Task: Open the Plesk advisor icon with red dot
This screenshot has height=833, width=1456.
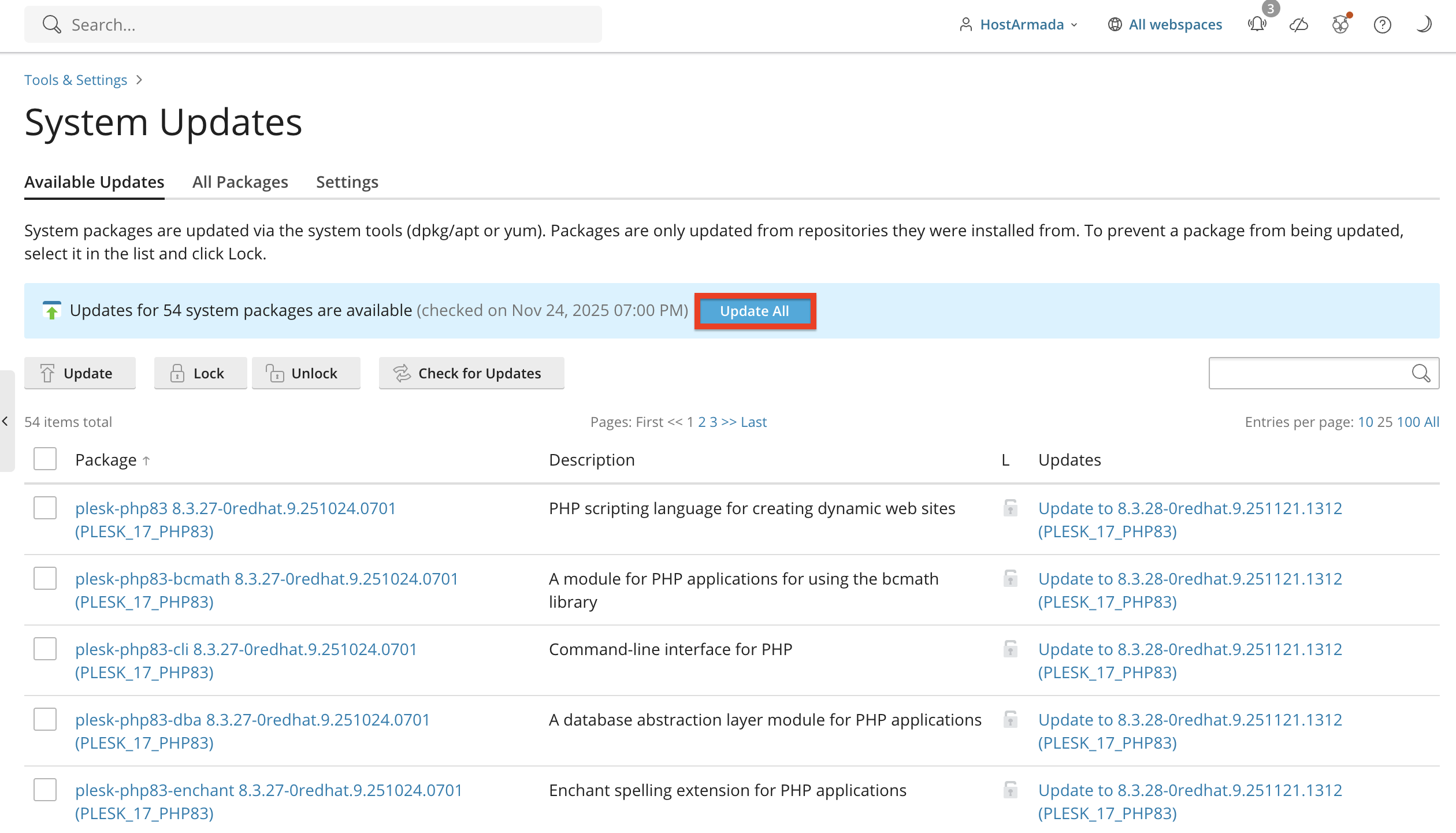Action: coord(1340,24)
